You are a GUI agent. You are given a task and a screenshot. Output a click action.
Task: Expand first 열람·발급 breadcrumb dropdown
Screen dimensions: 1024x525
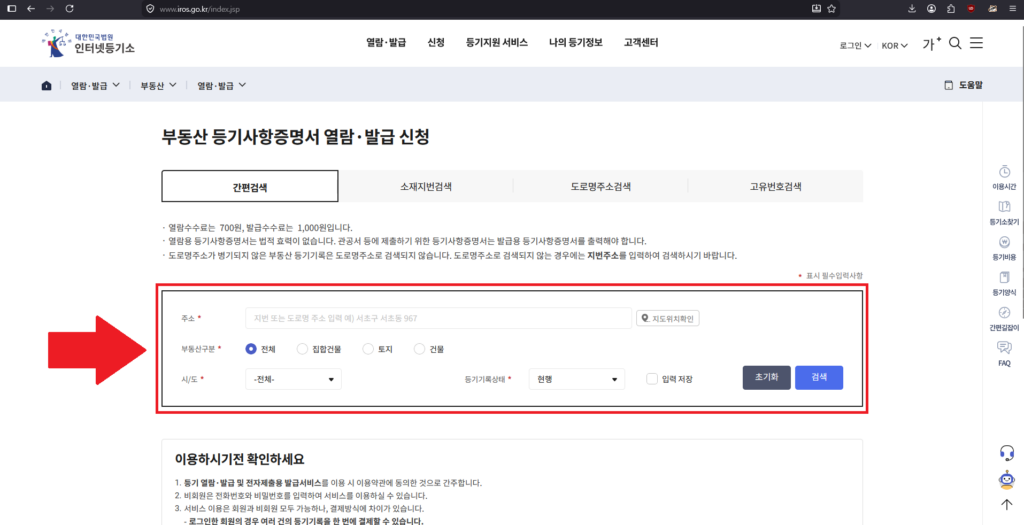click(95, 86)
